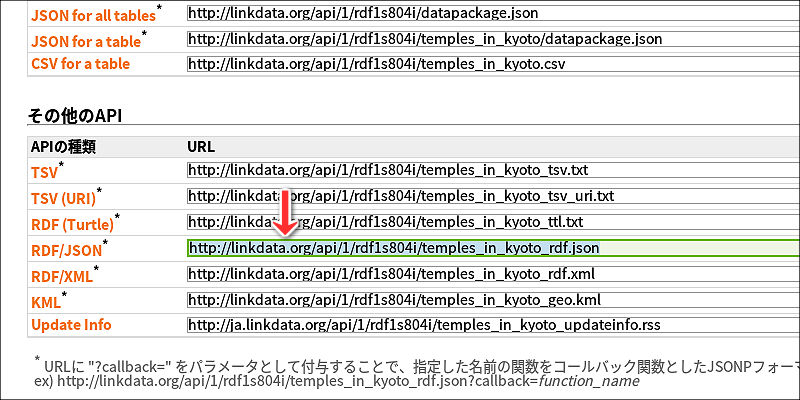Open the TSV (URI) API link
Screen dimensions: 800x400
point(63,199)
